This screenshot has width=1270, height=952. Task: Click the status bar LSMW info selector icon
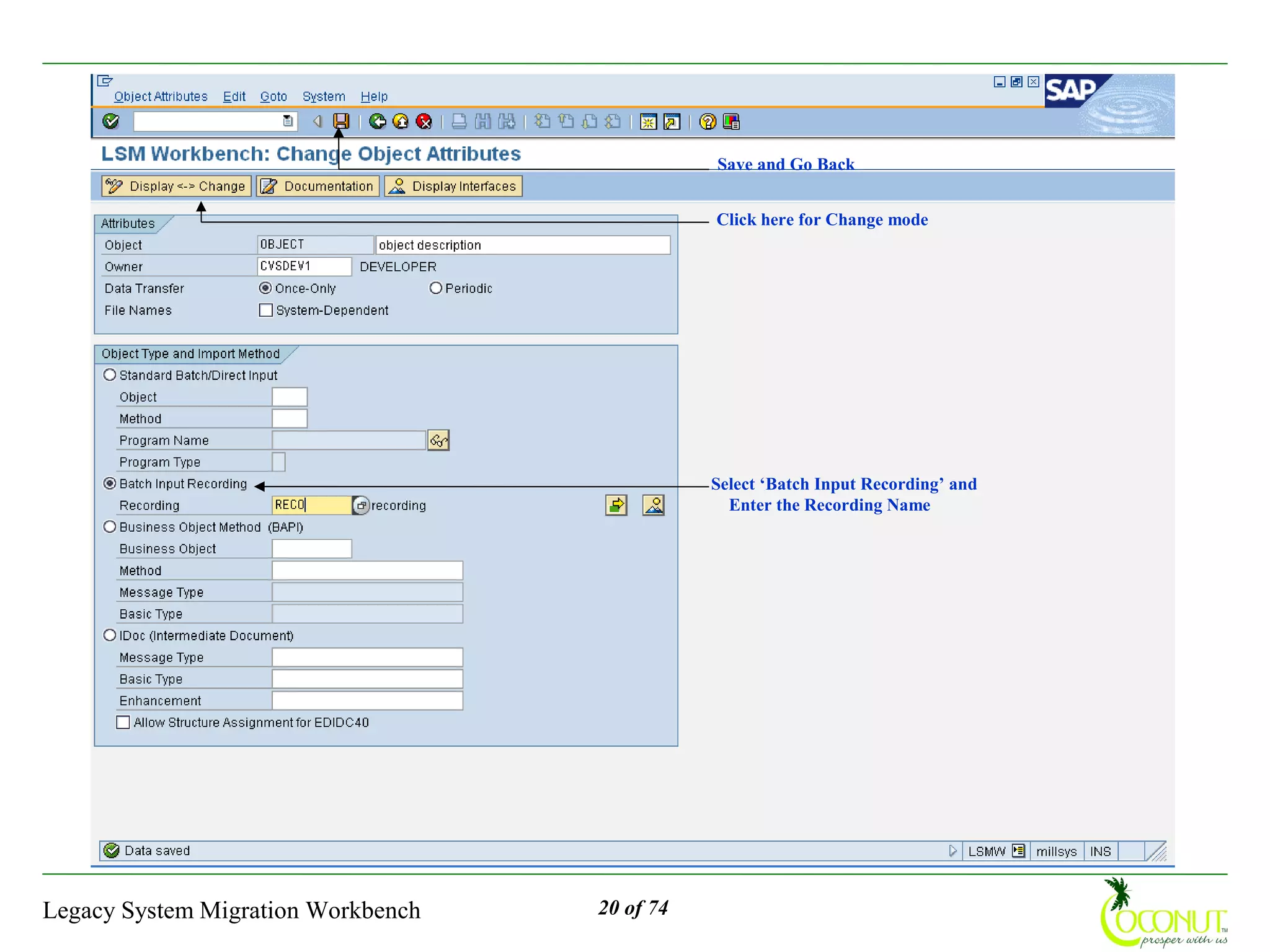[x=1018, y=851]
